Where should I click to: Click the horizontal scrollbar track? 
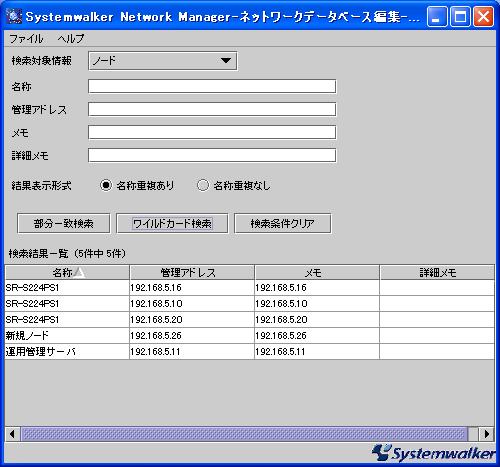(x=244, y=434)
